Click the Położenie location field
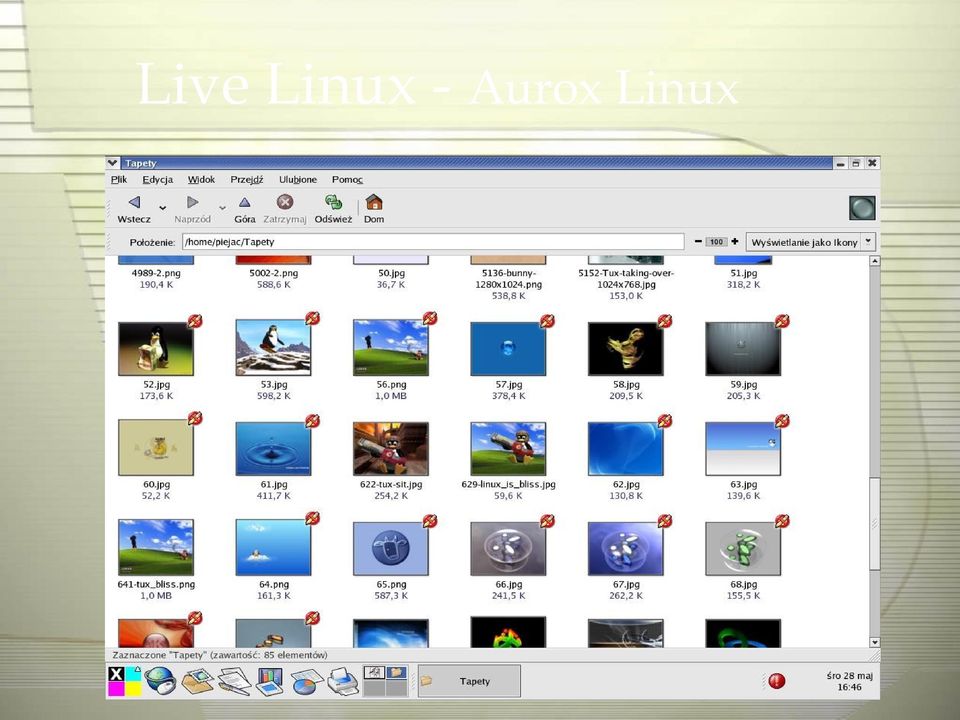Screen dimensions: 960x720 point(433,242)
